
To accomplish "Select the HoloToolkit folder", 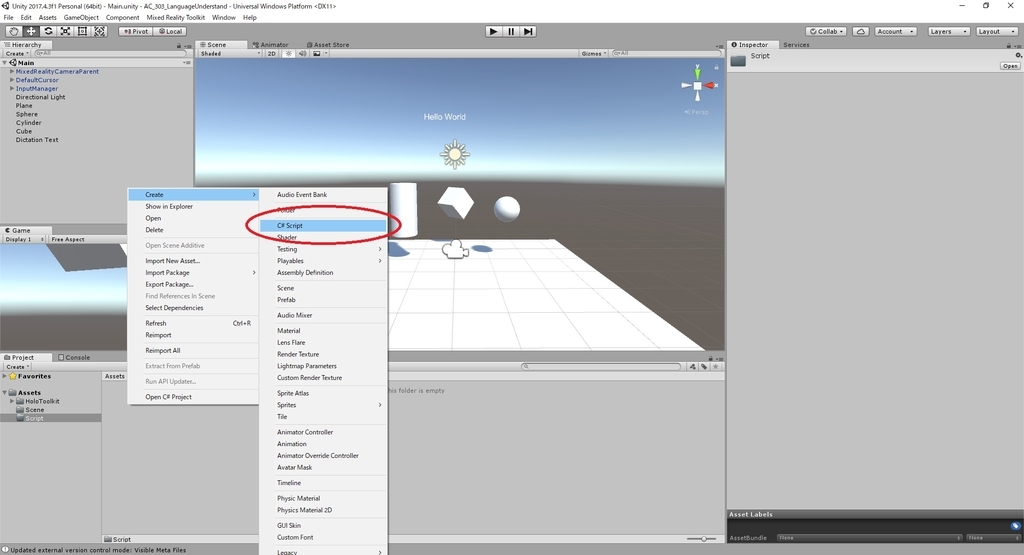I will pyautogui.click(x=42, y=401).
